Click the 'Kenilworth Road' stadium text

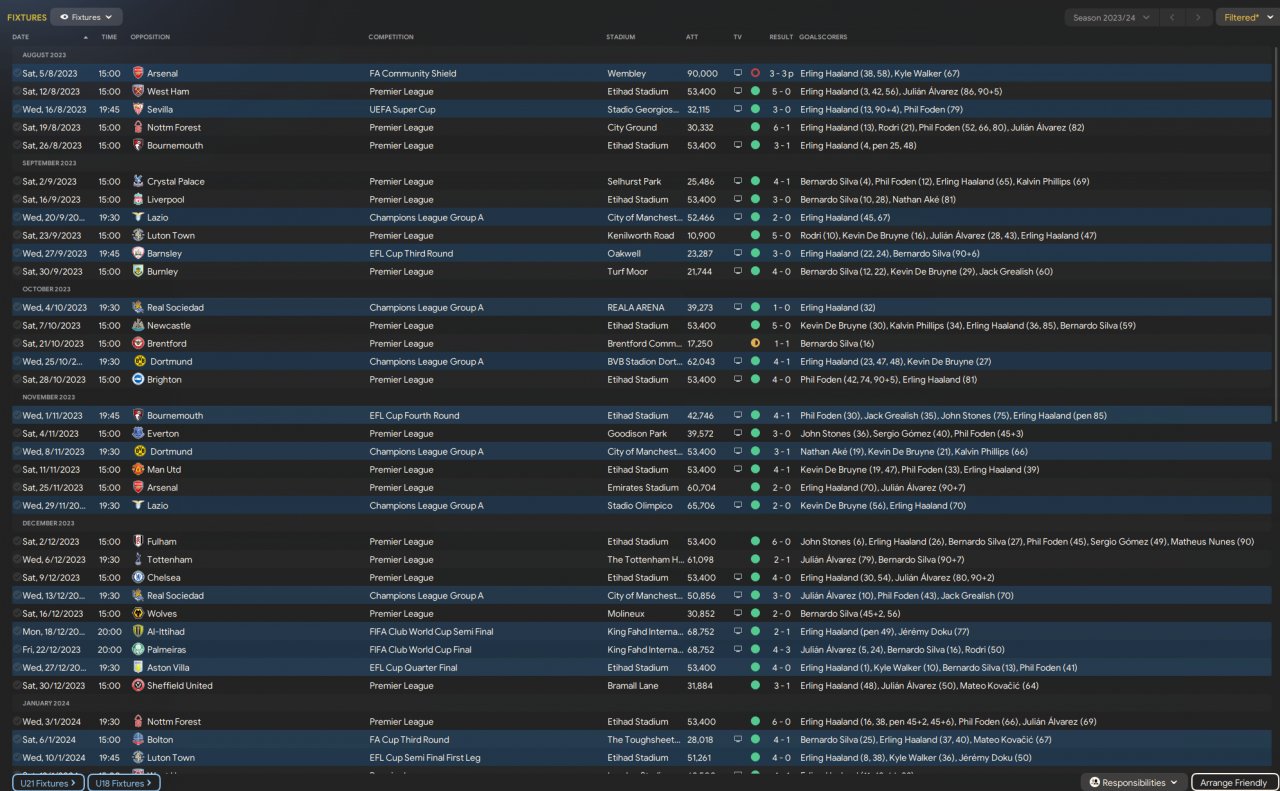pos(641,235)
